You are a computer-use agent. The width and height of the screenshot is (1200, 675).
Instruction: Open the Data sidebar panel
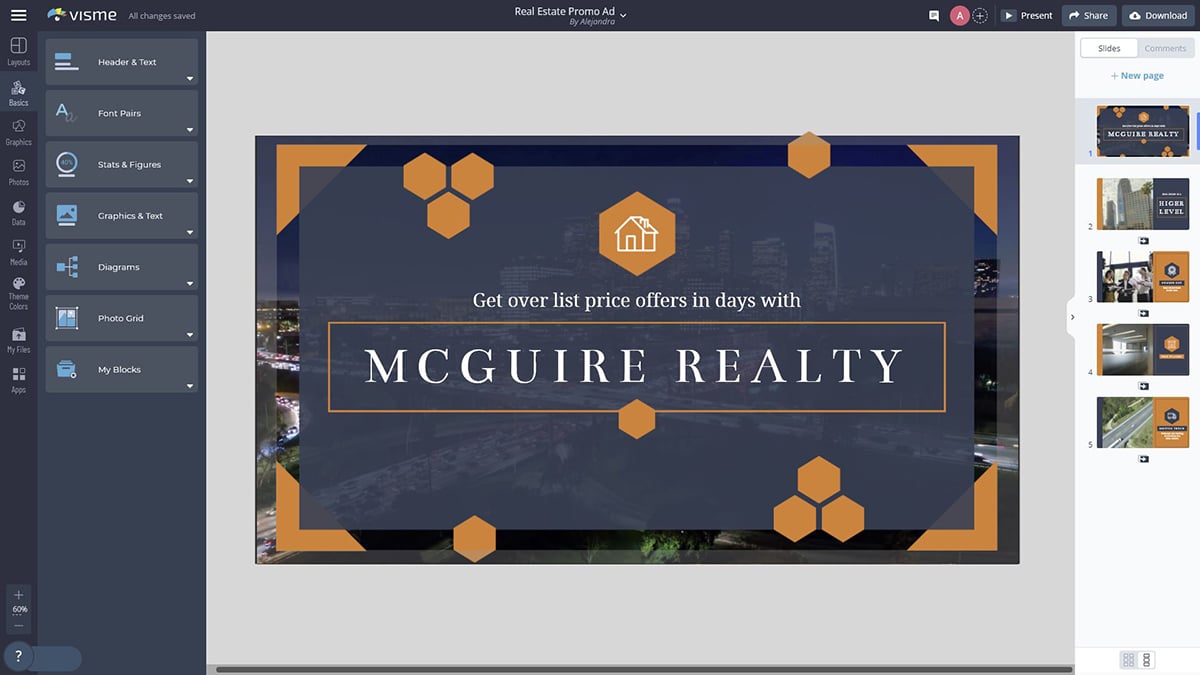click(18, 211)
